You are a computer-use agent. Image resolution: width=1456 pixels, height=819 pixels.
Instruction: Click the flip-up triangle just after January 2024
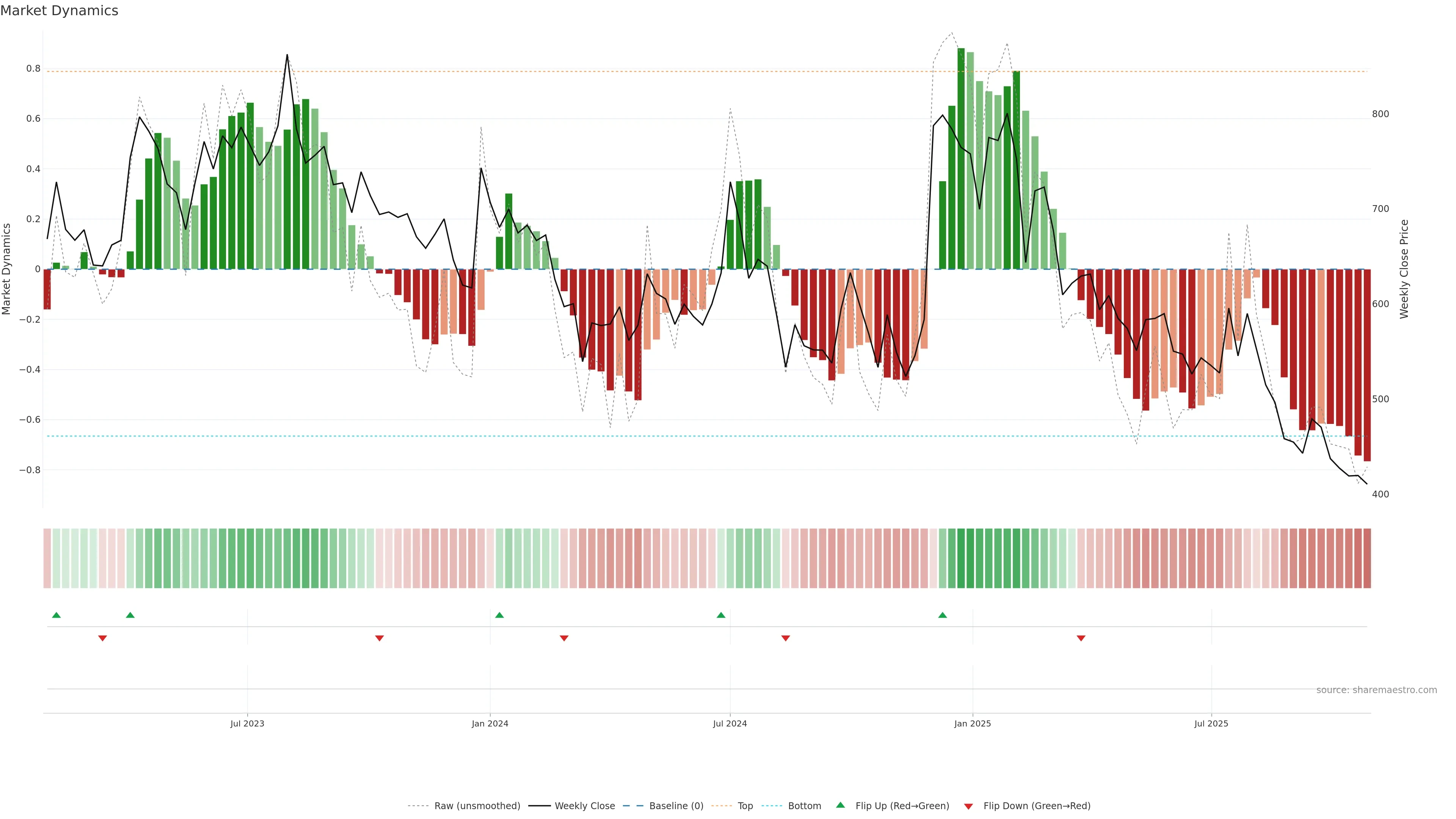point(499,615)
